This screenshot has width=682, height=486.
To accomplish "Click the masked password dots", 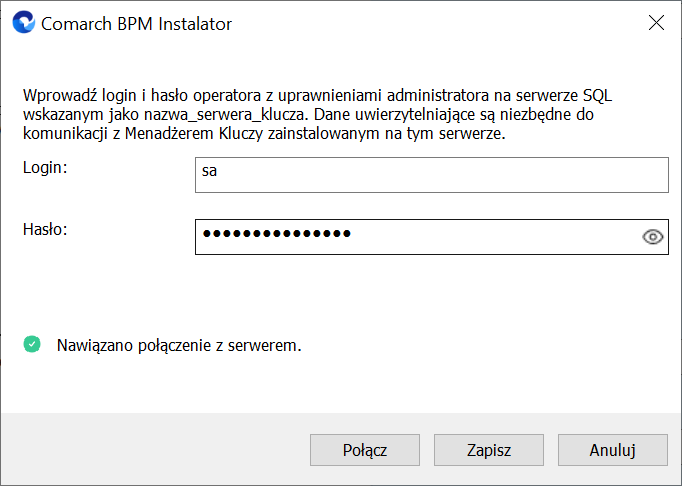I will (x=277, y=234).
